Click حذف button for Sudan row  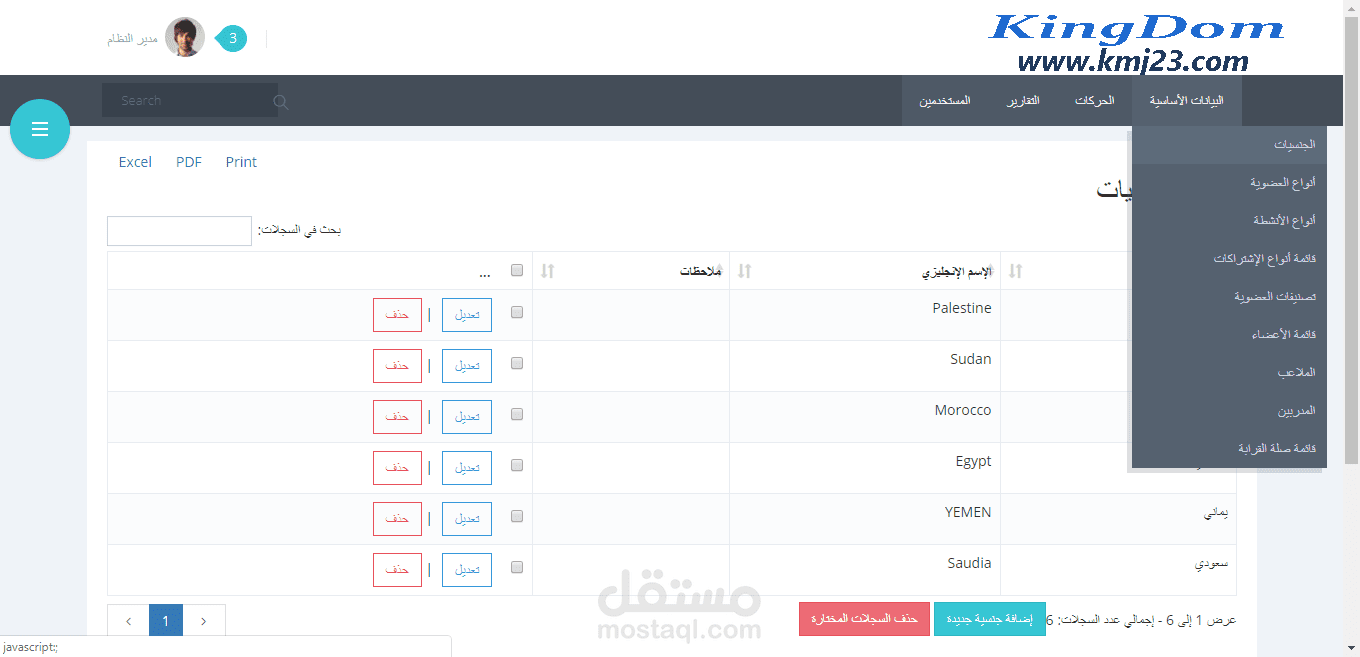(397, 365)
